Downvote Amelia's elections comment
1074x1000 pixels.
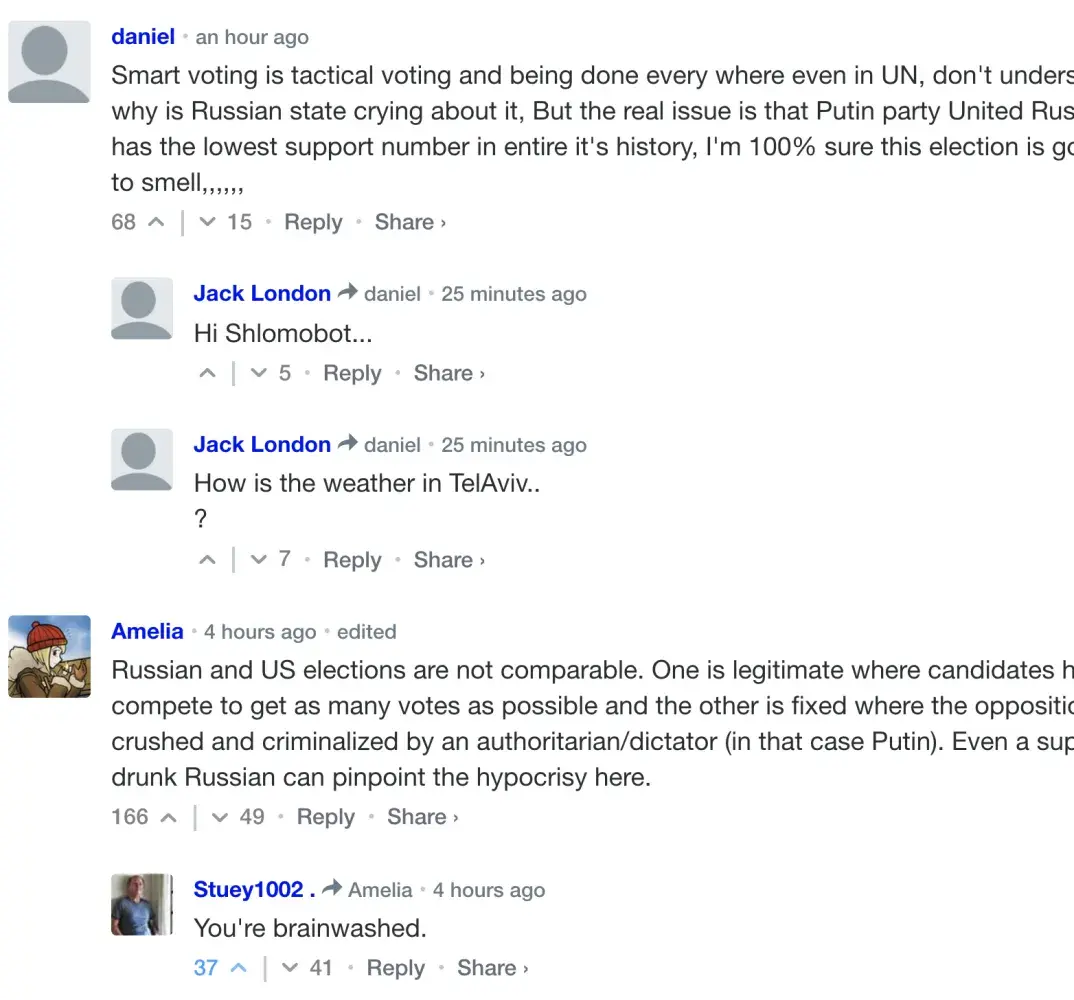221,817
